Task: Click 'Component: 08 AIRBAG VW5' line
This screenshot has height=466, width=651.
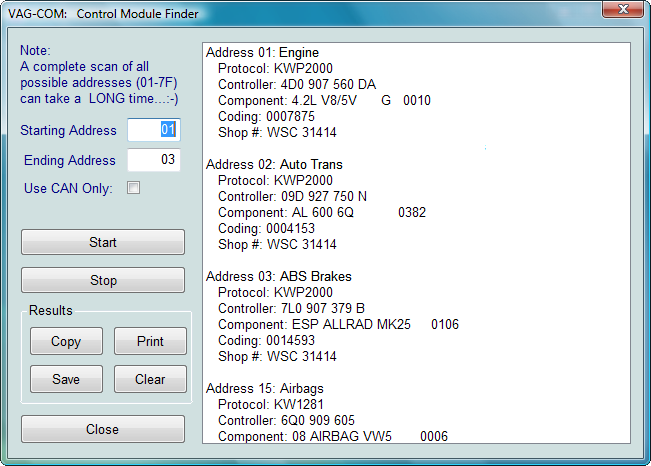Action: 333,437
